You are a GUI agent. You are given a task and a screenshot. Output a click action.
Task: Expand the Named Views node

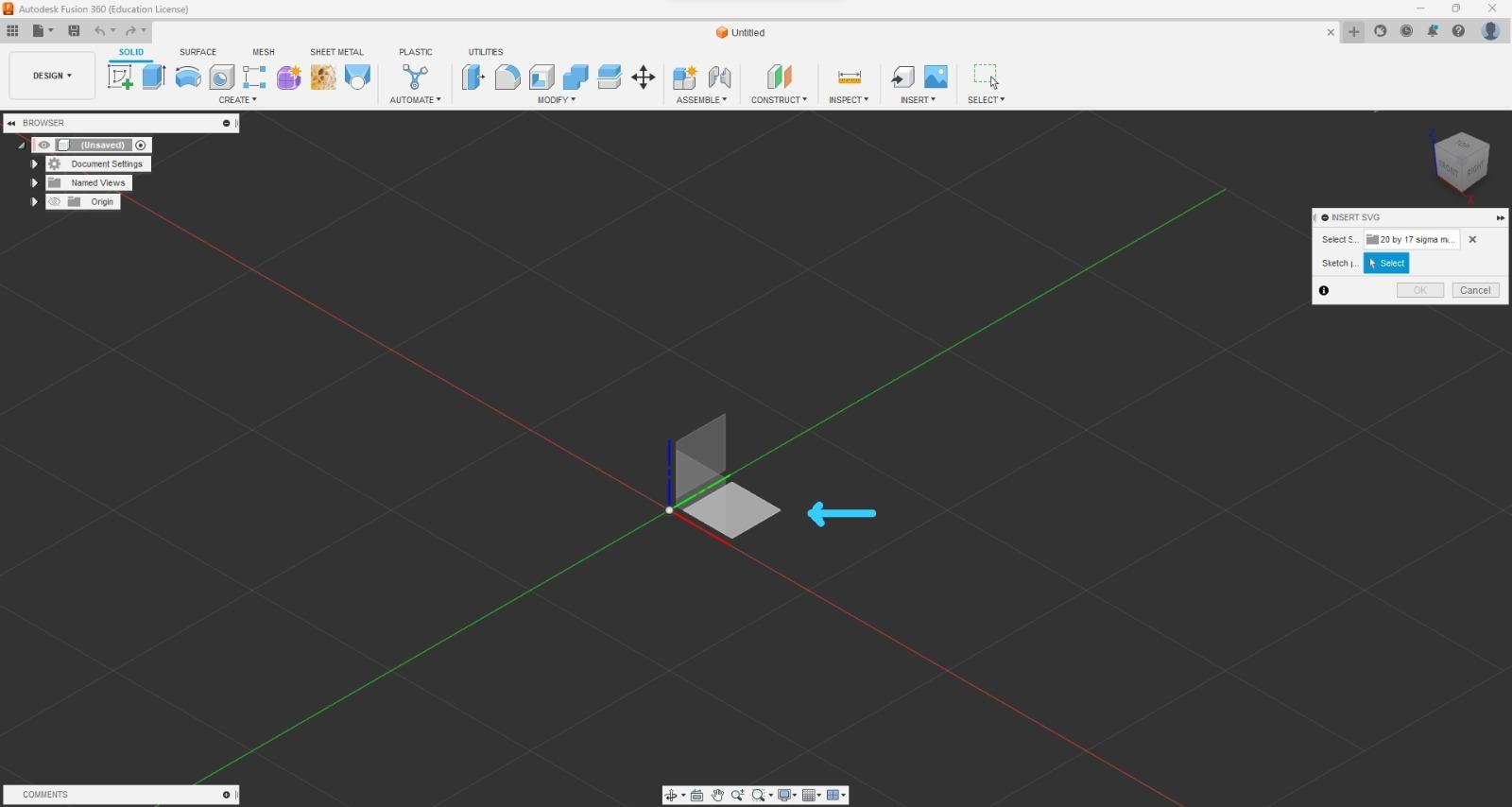pos(34,183)
